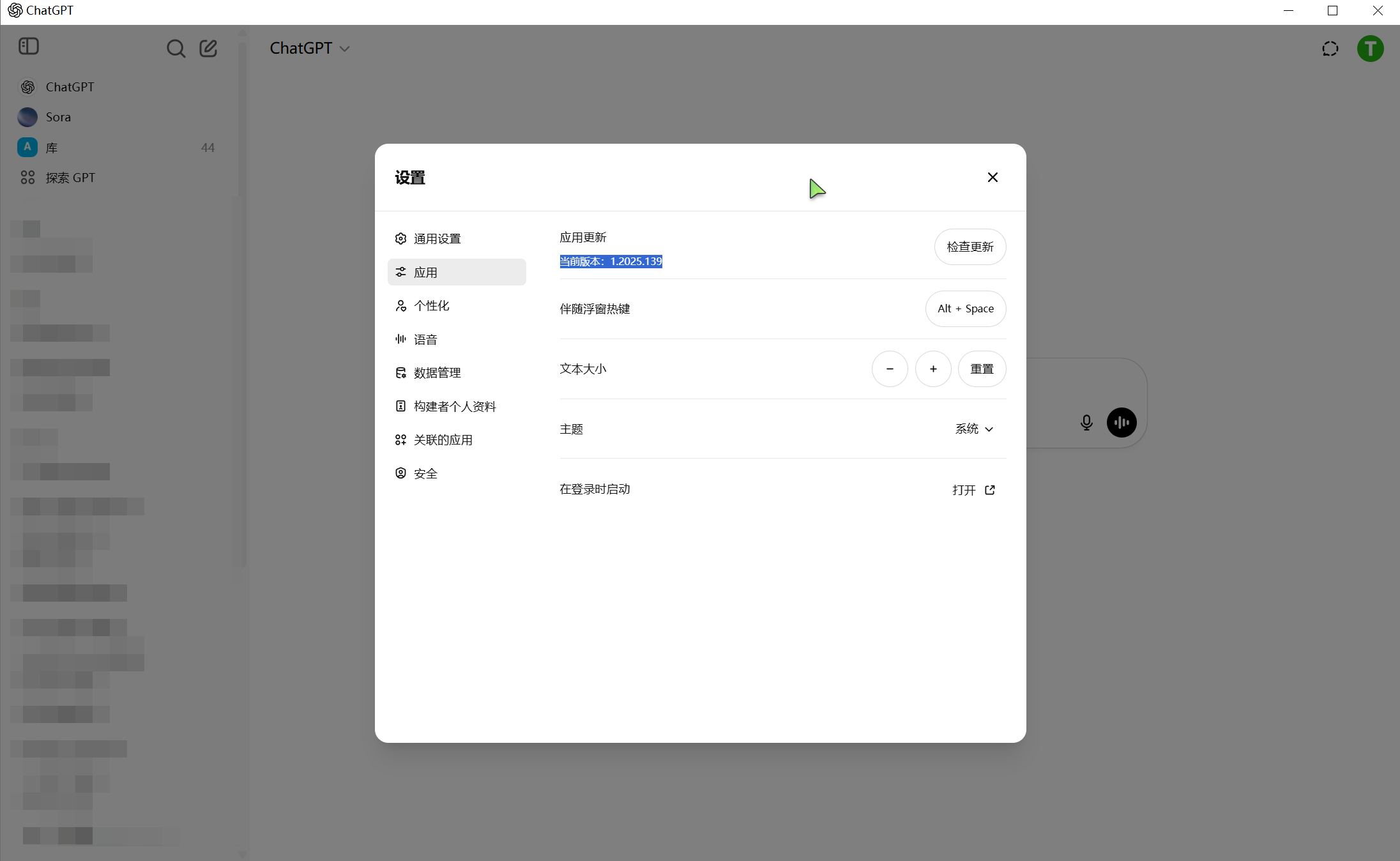This screenshot has width=1400, height=861.
Task: Click the sidebar scroll down arrow
Action: pyautogui.click(x=242, y=854)
